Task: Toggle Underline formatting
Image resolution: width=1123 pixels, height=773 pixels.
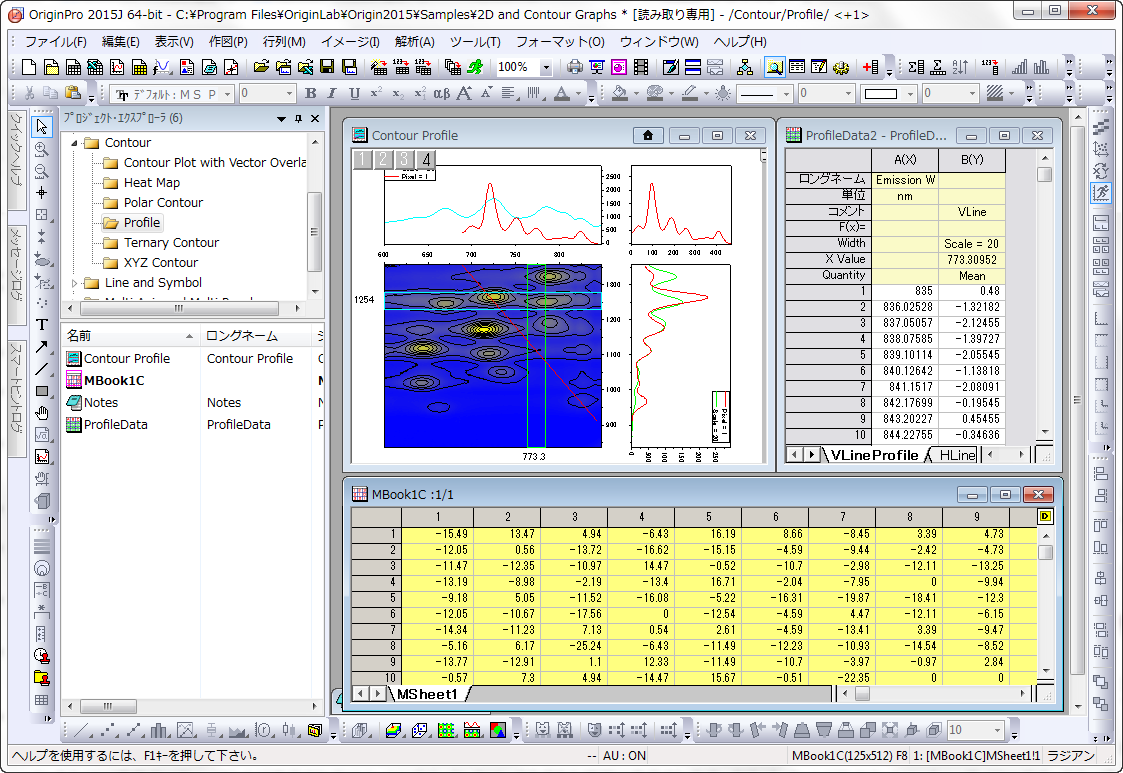Action: pos(354,93)
